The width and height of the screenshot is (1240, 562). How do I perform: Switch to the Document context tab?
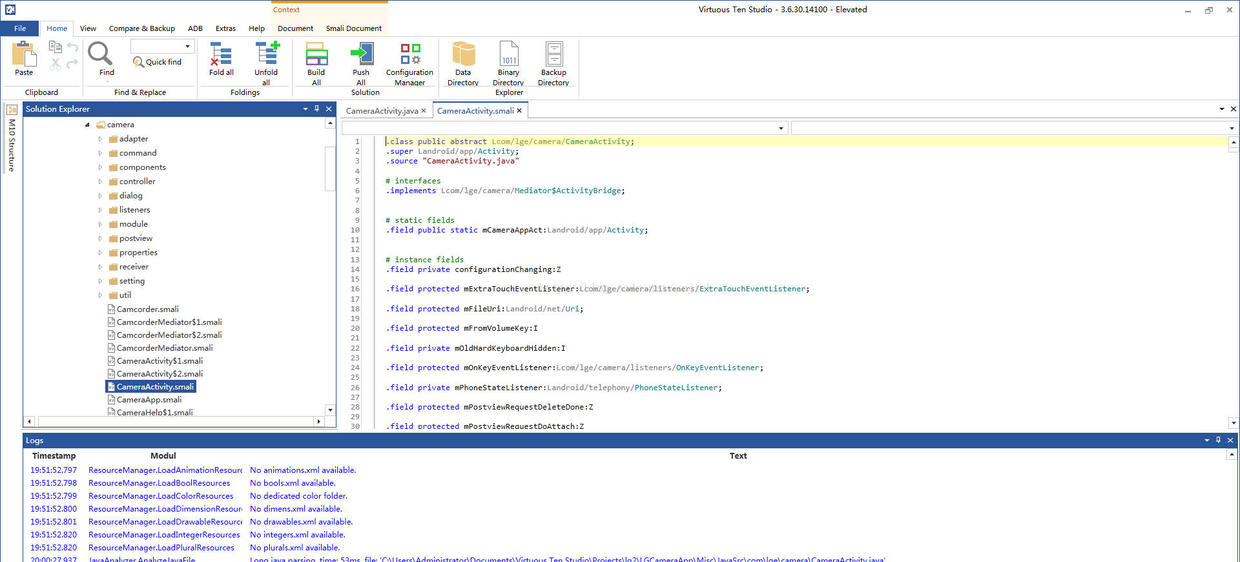[295, 28]
